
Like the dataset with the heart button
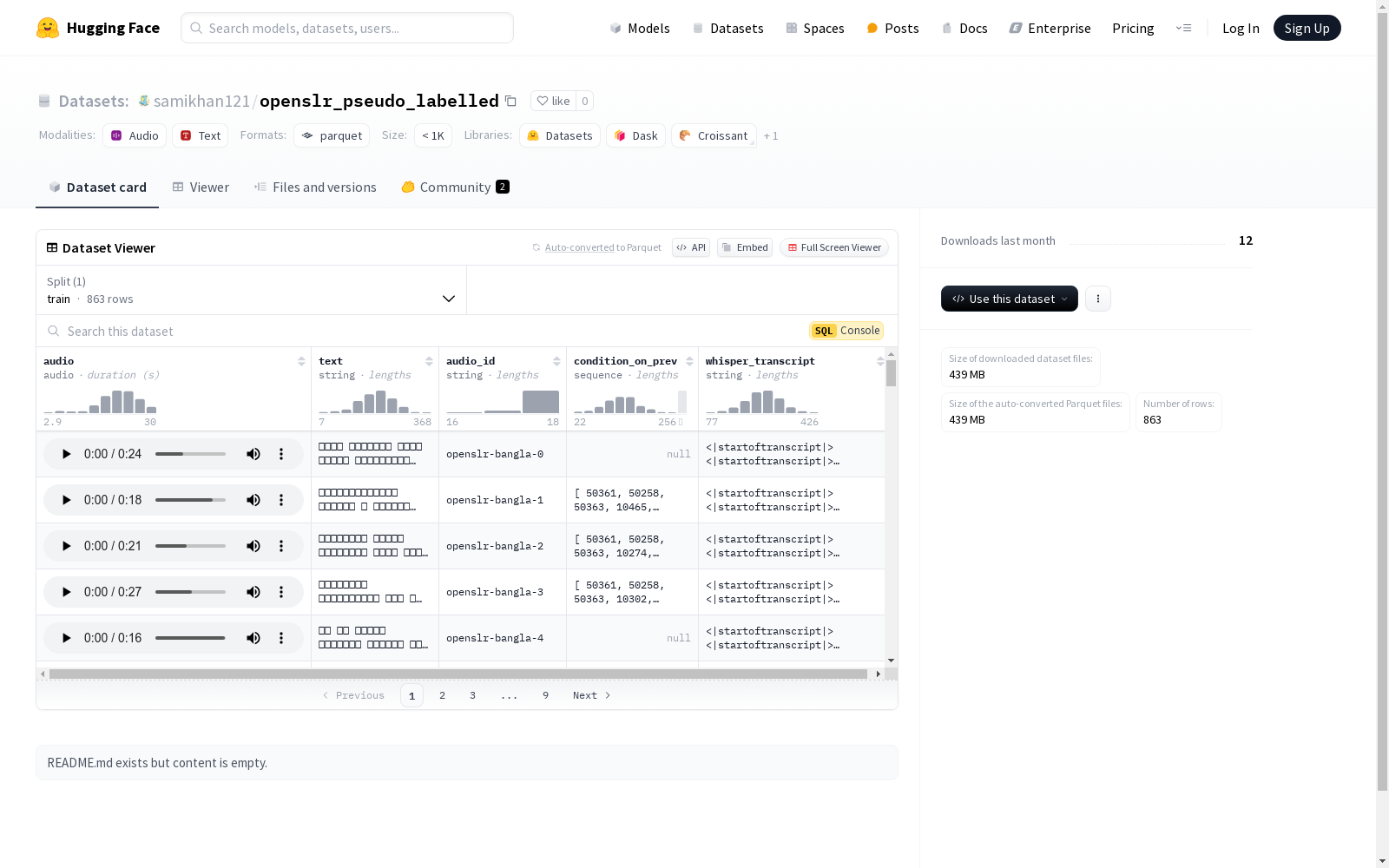(x=553, y=101)
